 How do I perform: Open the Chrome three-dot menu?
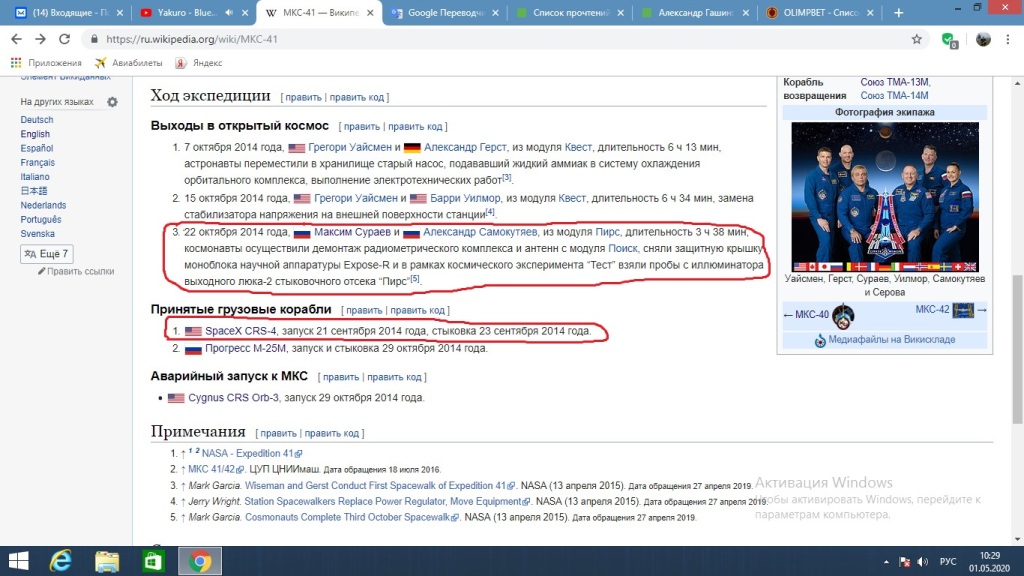pos(1008,39)
